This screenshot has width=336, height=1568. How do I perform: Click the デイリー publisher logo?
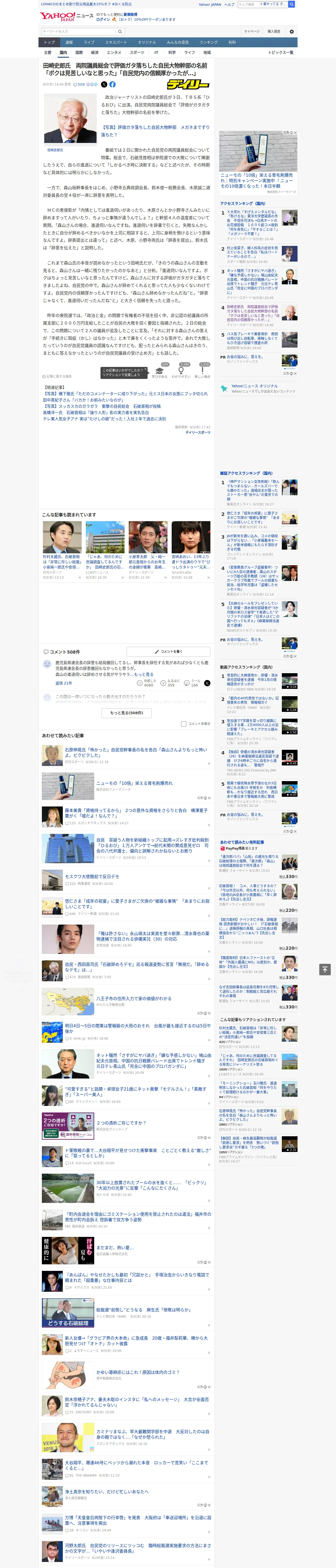pos(188,85)
